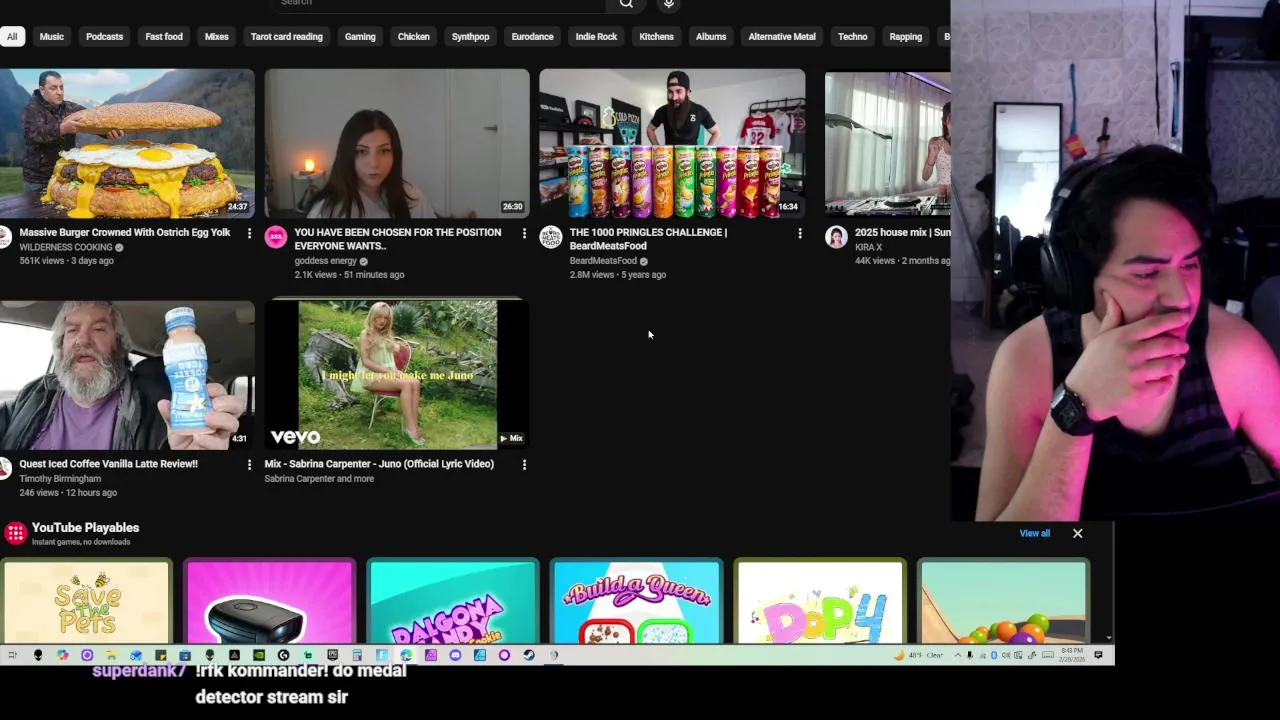This screenshot has height=720, width=1280.
Task: Open Sabrina Carpenter Juno mix title
Action: [379, 464]
